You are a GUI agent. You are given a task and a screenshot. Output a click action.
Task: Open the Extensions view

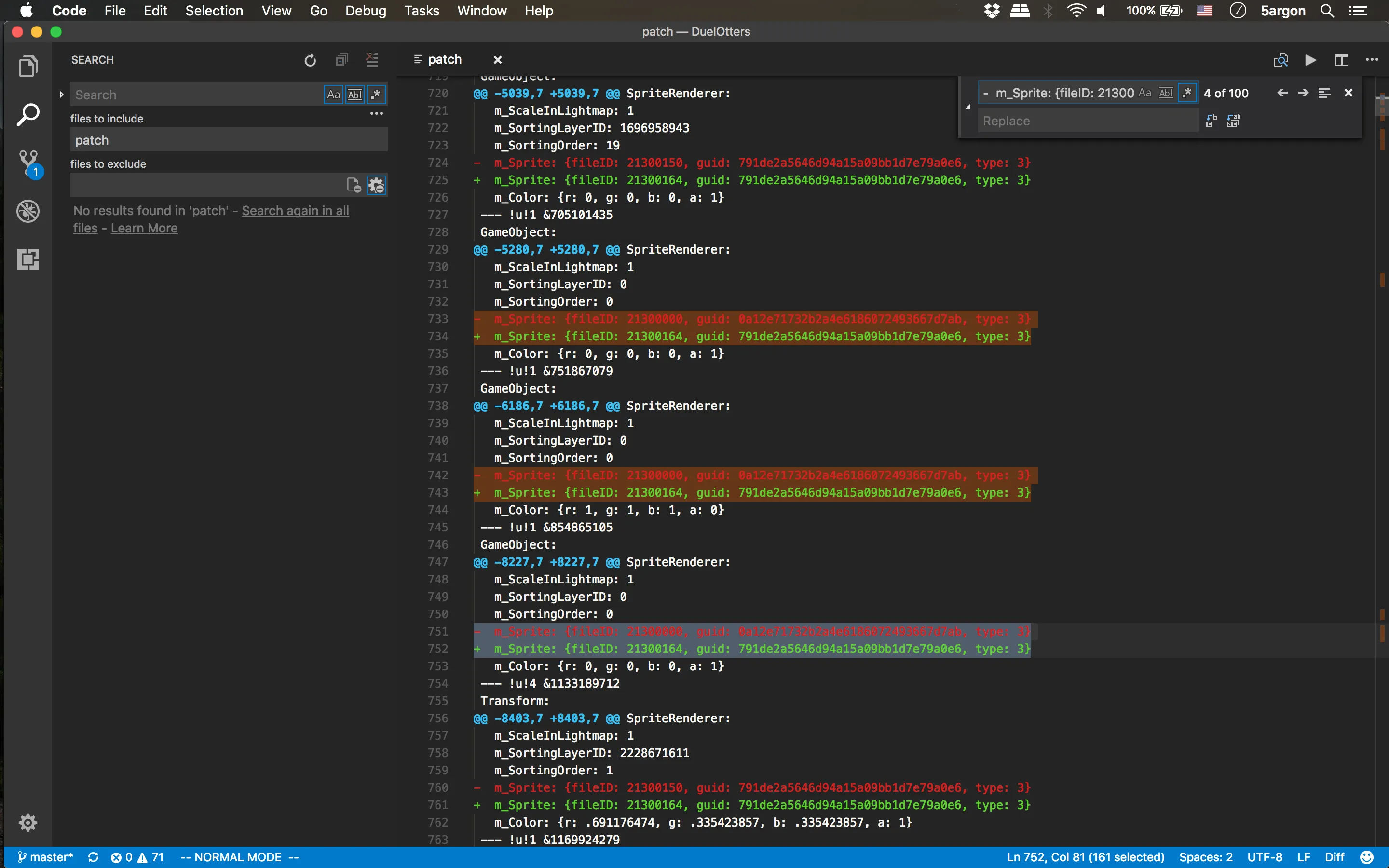point(27,259)
